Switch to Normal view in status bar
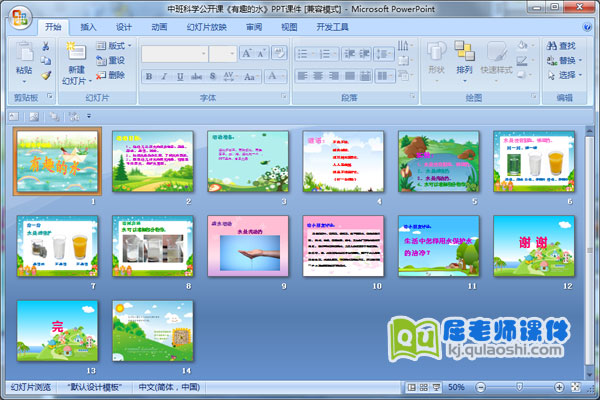This screenshot has width=600, height=400. click(411, 387)
